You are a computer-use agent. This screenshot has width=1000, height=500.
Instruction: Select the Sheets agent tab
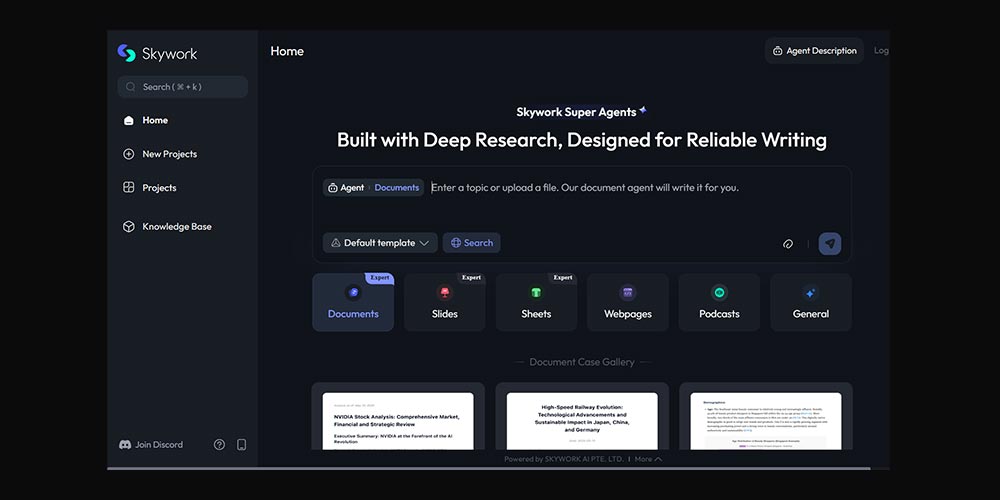[536, 302]
